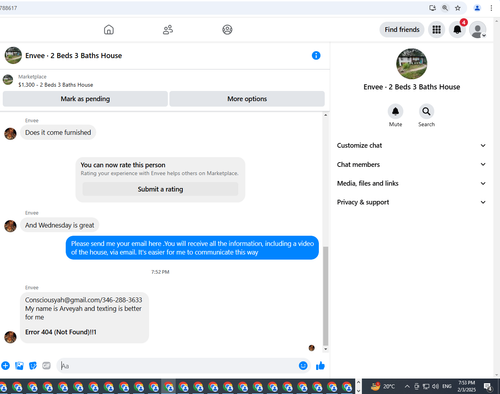Open the volume speaker tray icon
500x394 pixels.
pyautogui.click(x=435, y=386)
